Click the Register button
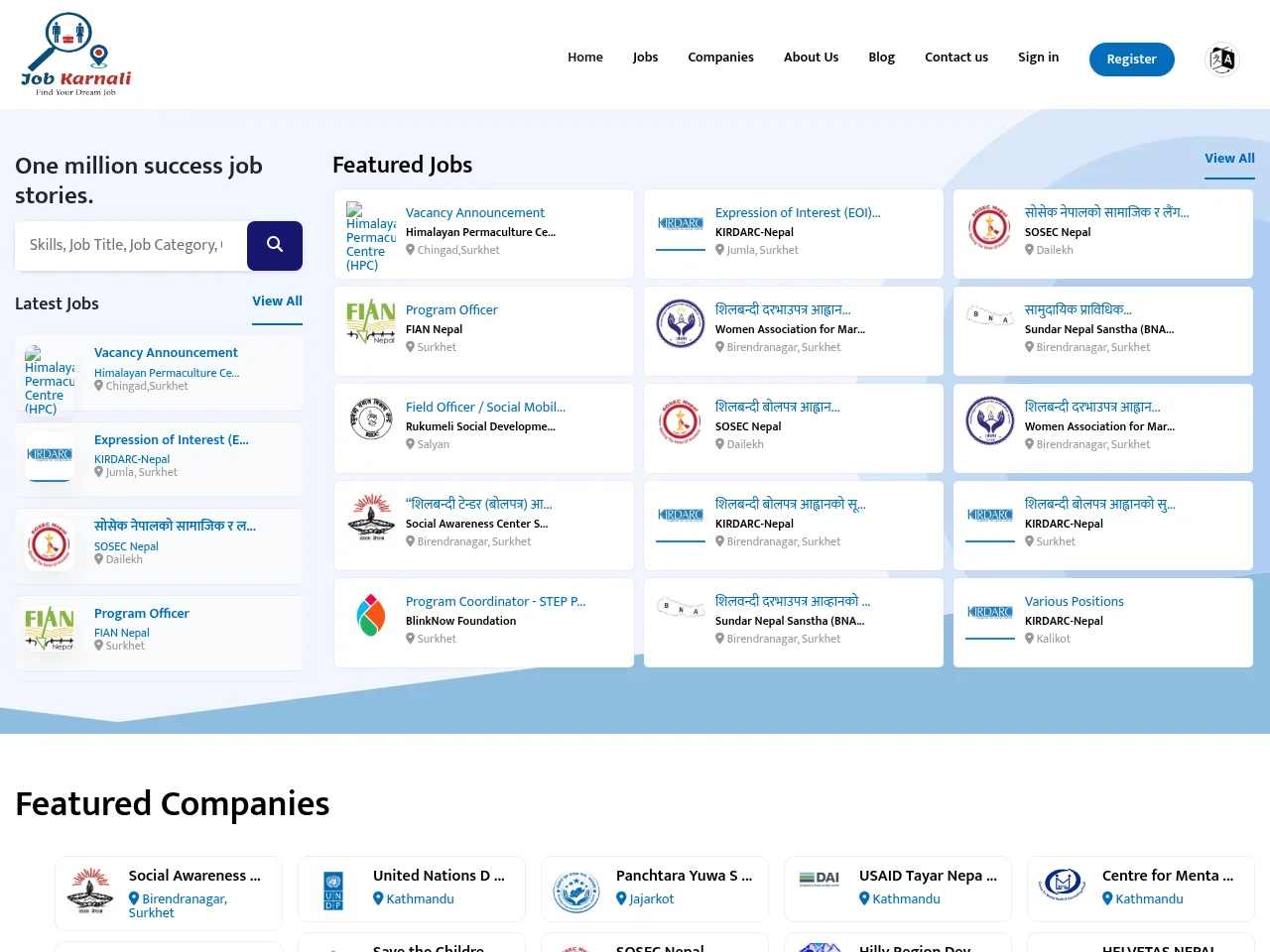 [1131, 59]
